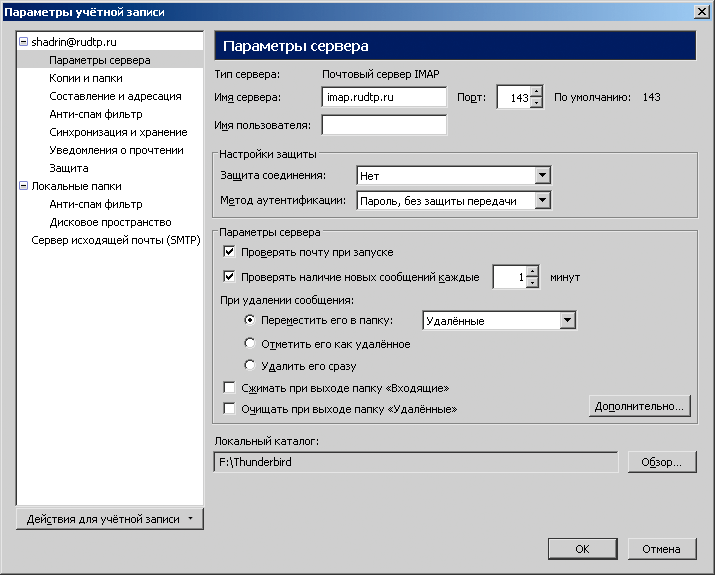This screenshot has width=715, height=575.
Task: Click the Отмена button
Action: pos(662,549)
